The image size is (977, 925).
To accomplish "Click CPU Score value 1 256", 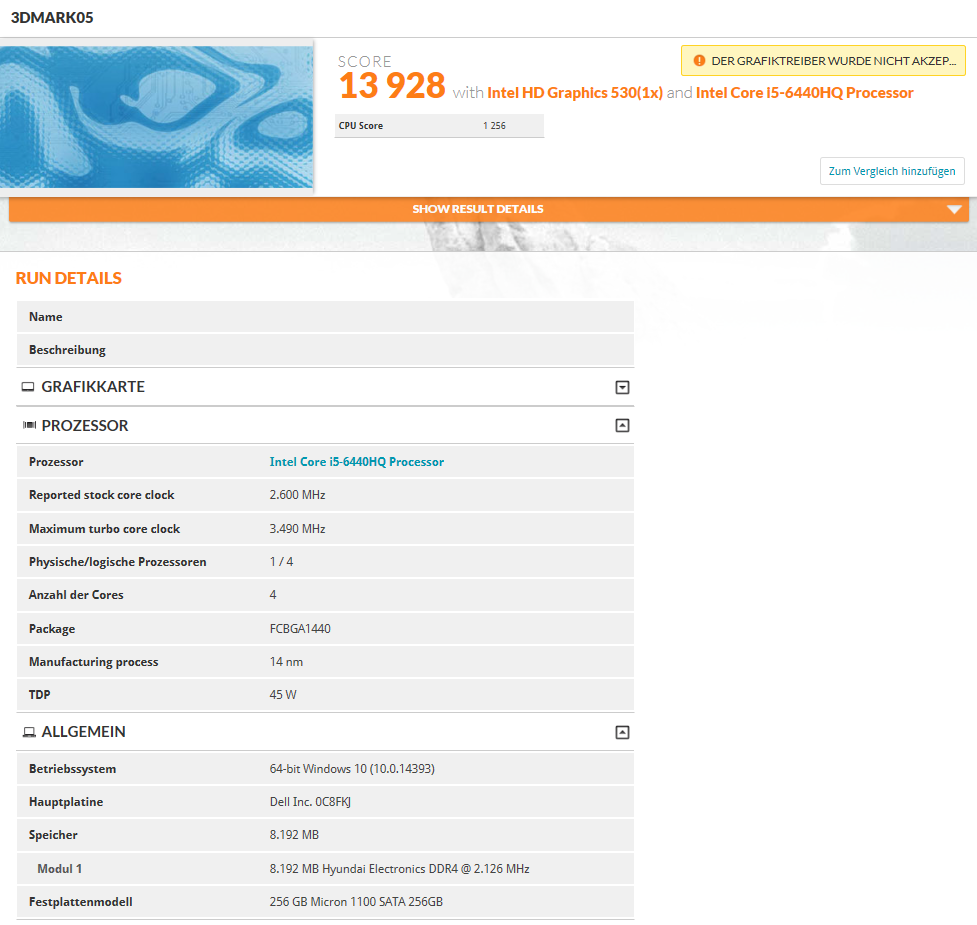I will [x=494, y=126].
